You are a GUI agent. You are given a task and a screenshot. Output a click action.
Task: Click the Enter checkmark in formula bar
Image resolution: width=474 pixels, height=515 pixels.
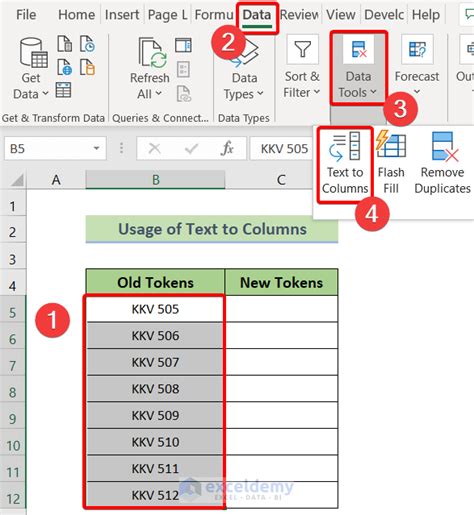[191, 148]
